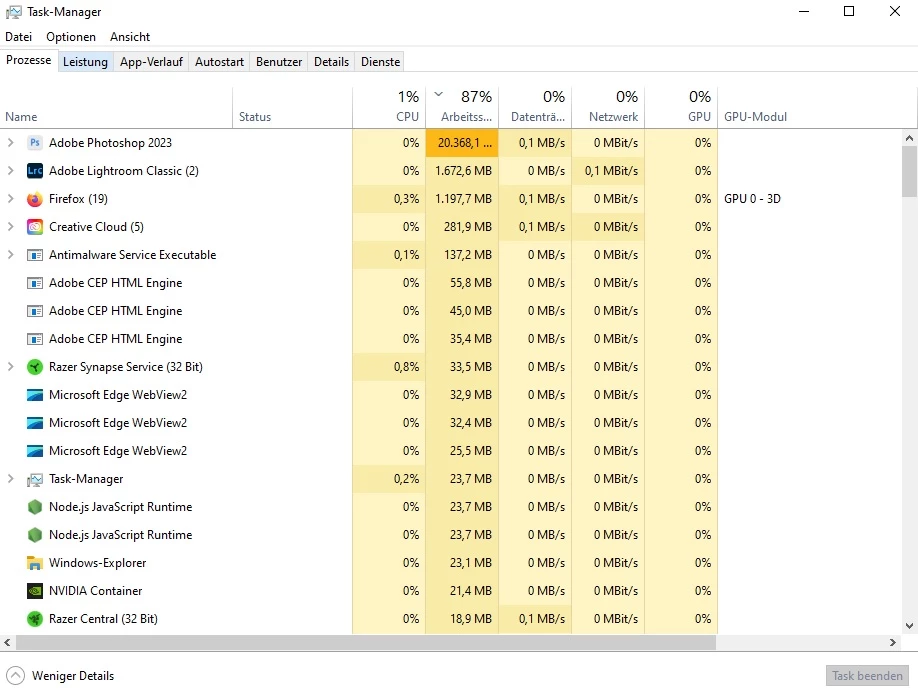Click the Task-Manager title bar icon
The width and height of the screenshot is (918, 700).
(x=13, y=12)
